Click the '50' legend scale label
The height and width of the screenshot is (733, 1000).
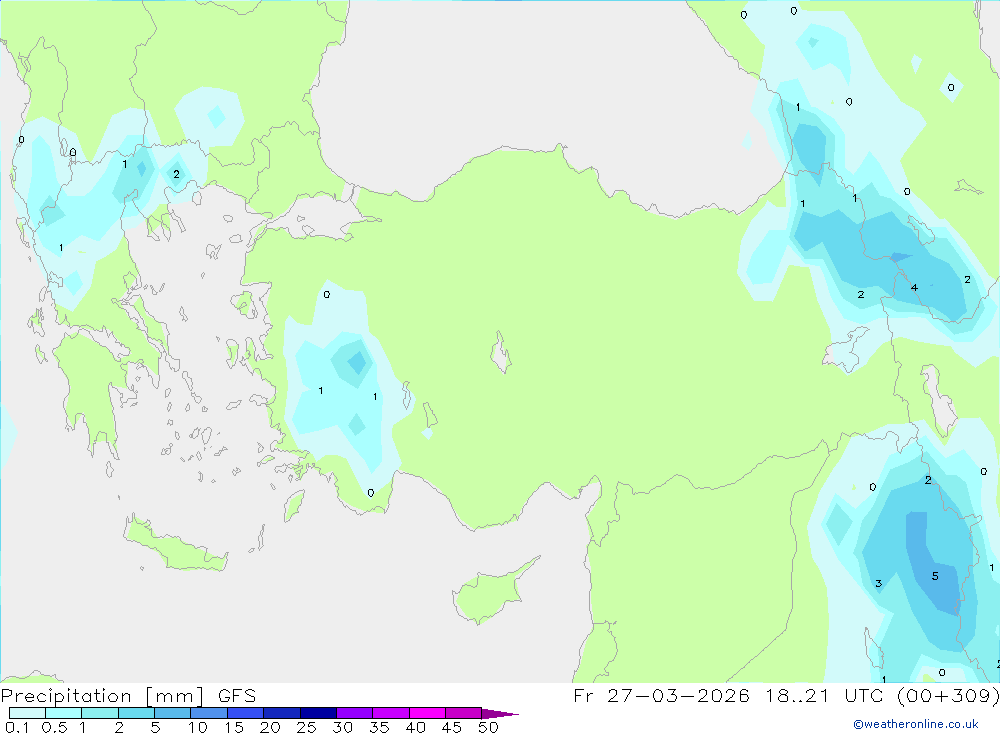[x=488, y=727]
